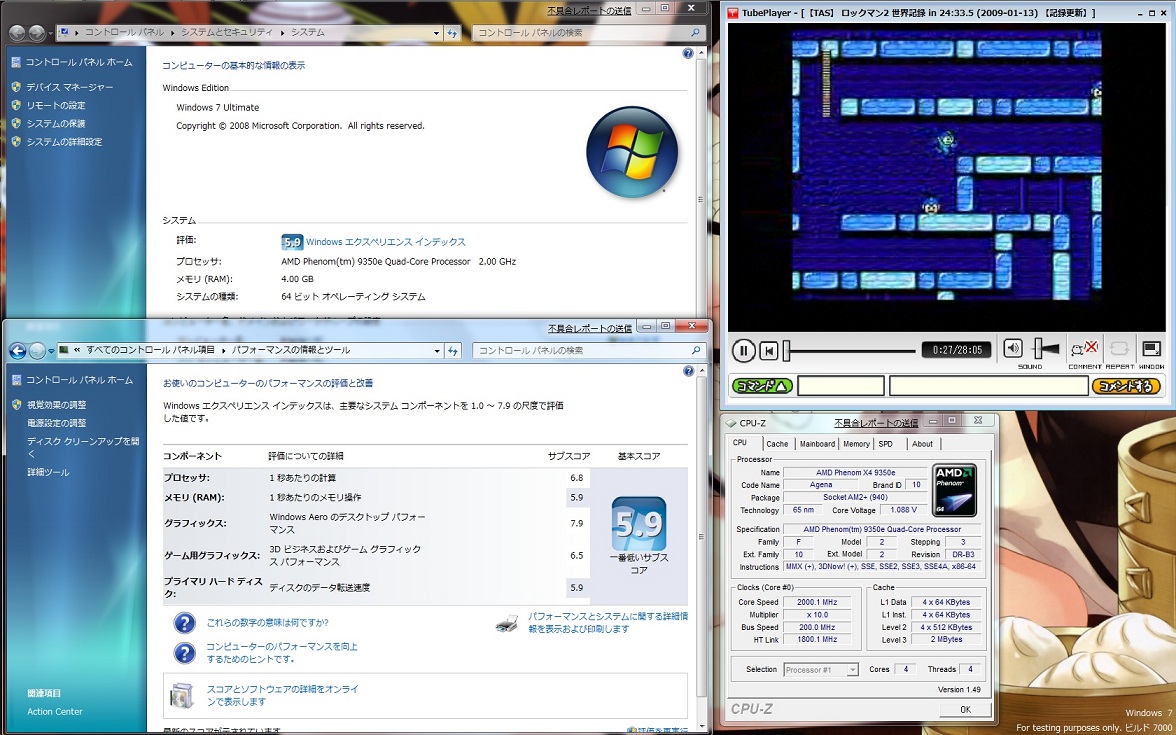Screen dimensions: 1176x735
Task: Expand the arrow after コントロール パネル breadcrumb in the System window
Action: [172, 33]
